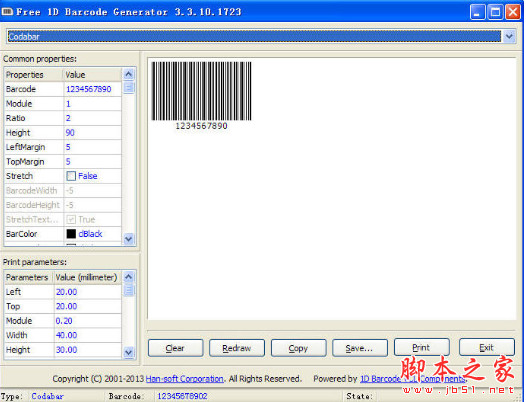
Task: Select the clBlack BarColor value
Action: coord(90,234)
